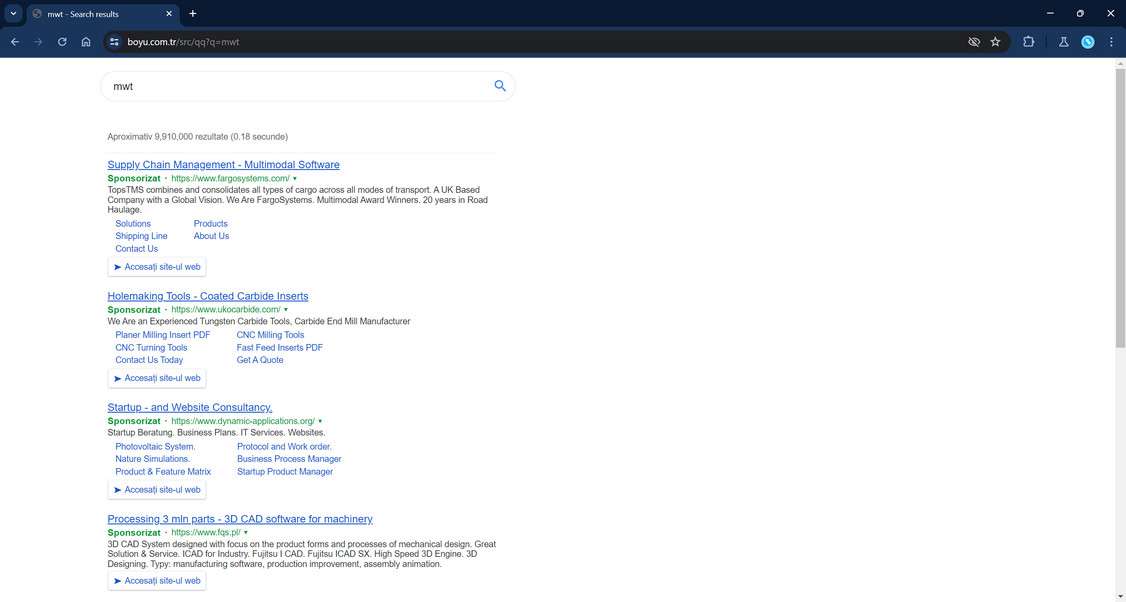Click the back navigation arrow
This screenshot has height=602, width=1126.
(14, 42)
